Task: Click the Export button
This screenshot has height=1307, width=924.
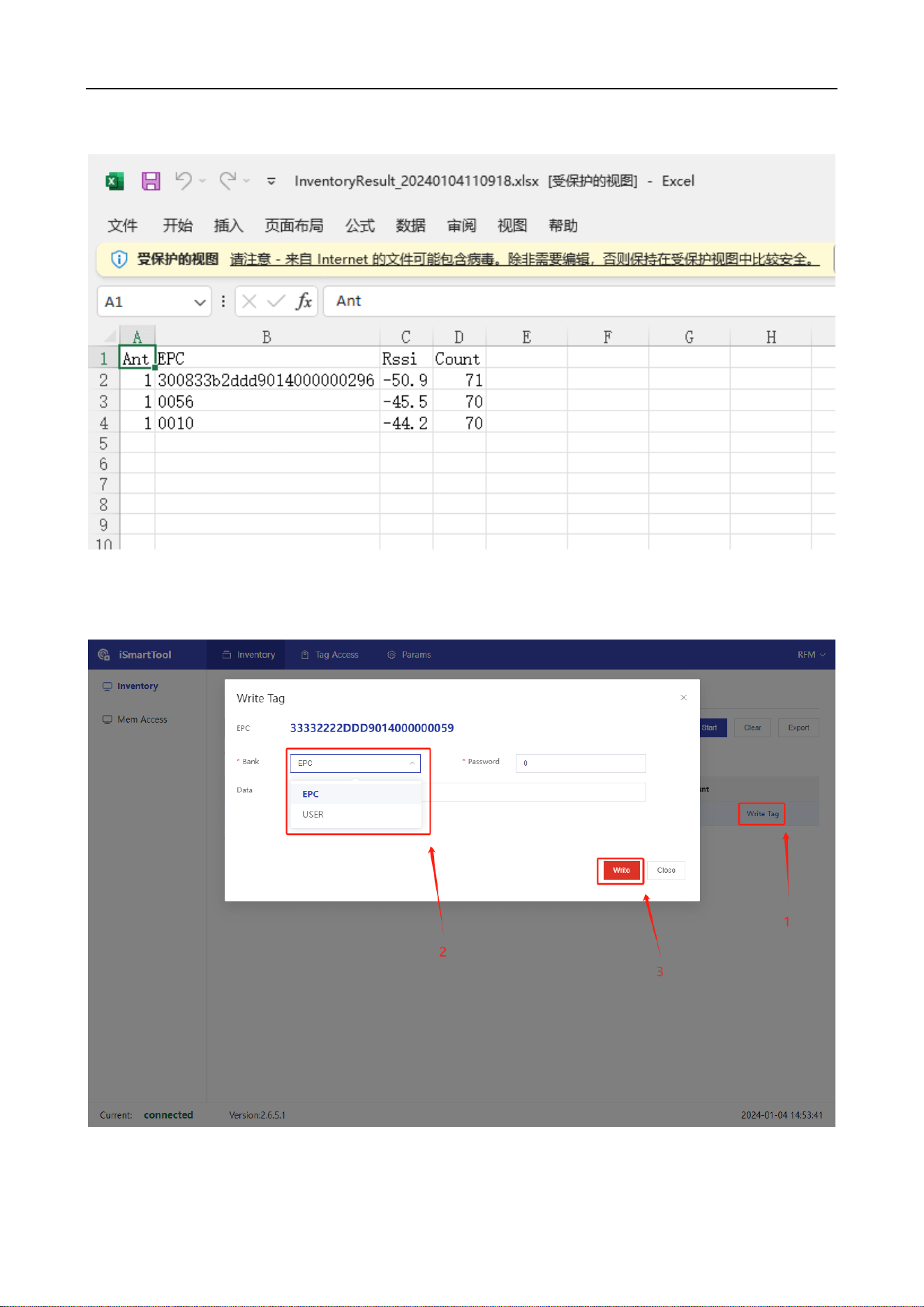Action: click(x=798, y=728)
